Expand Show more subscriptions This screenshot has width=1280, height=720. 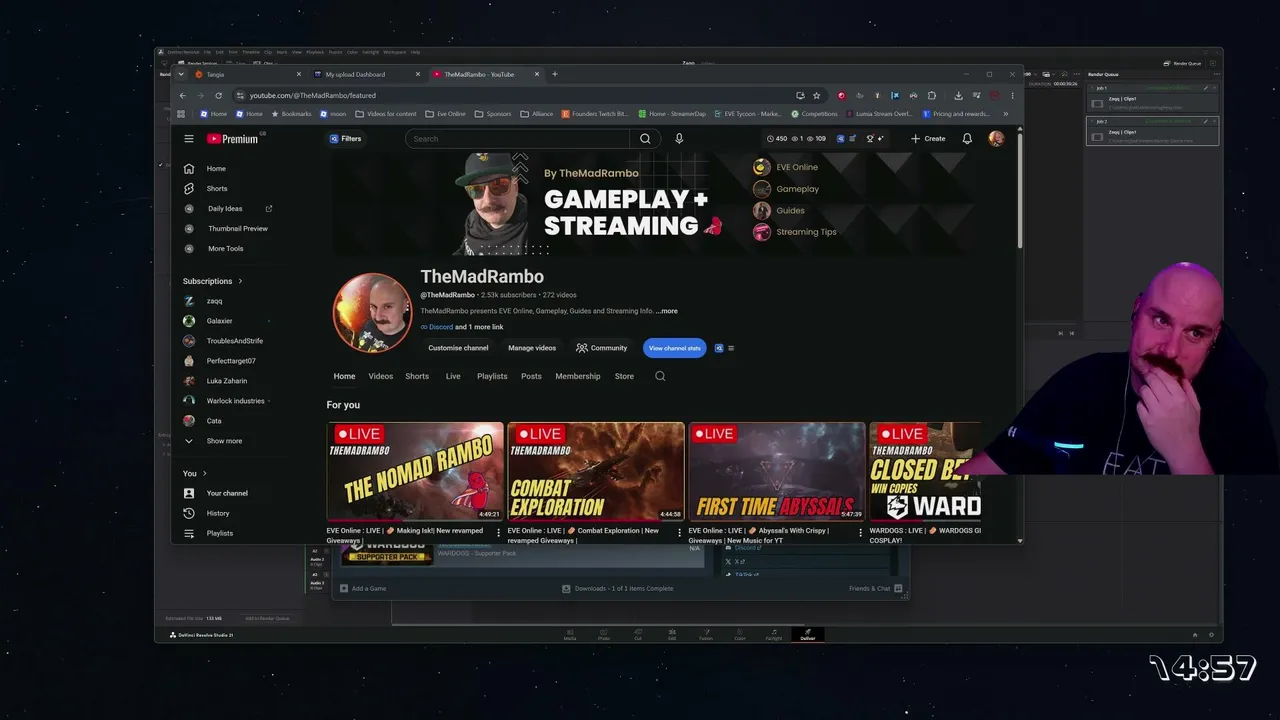pos(224,441)
